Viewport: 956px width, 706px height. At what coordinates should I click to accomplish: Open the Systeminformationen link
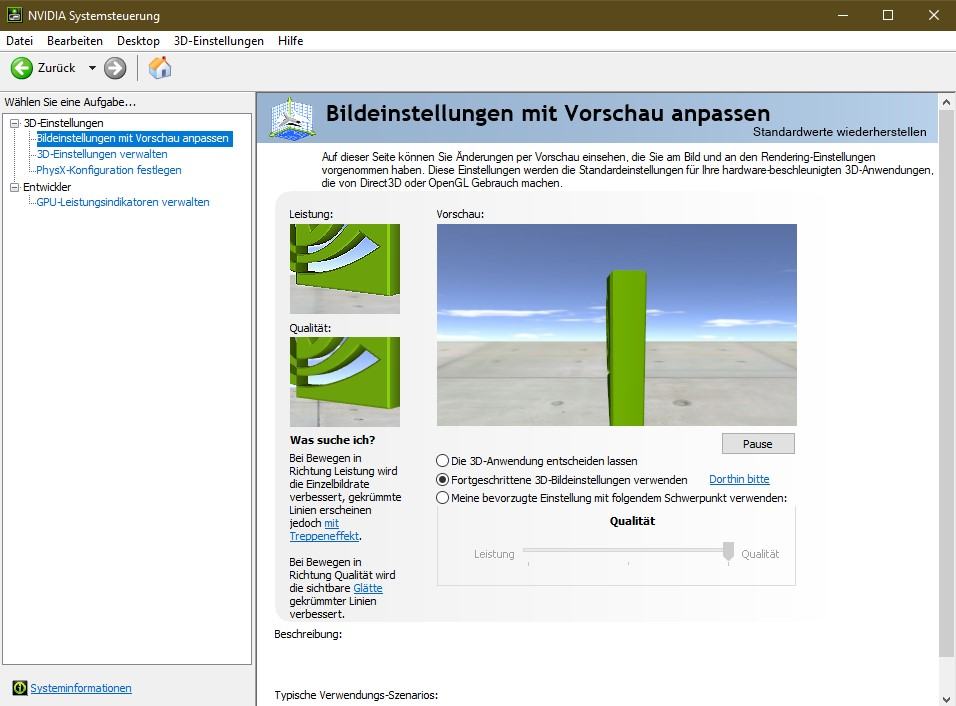pos(81,688)
